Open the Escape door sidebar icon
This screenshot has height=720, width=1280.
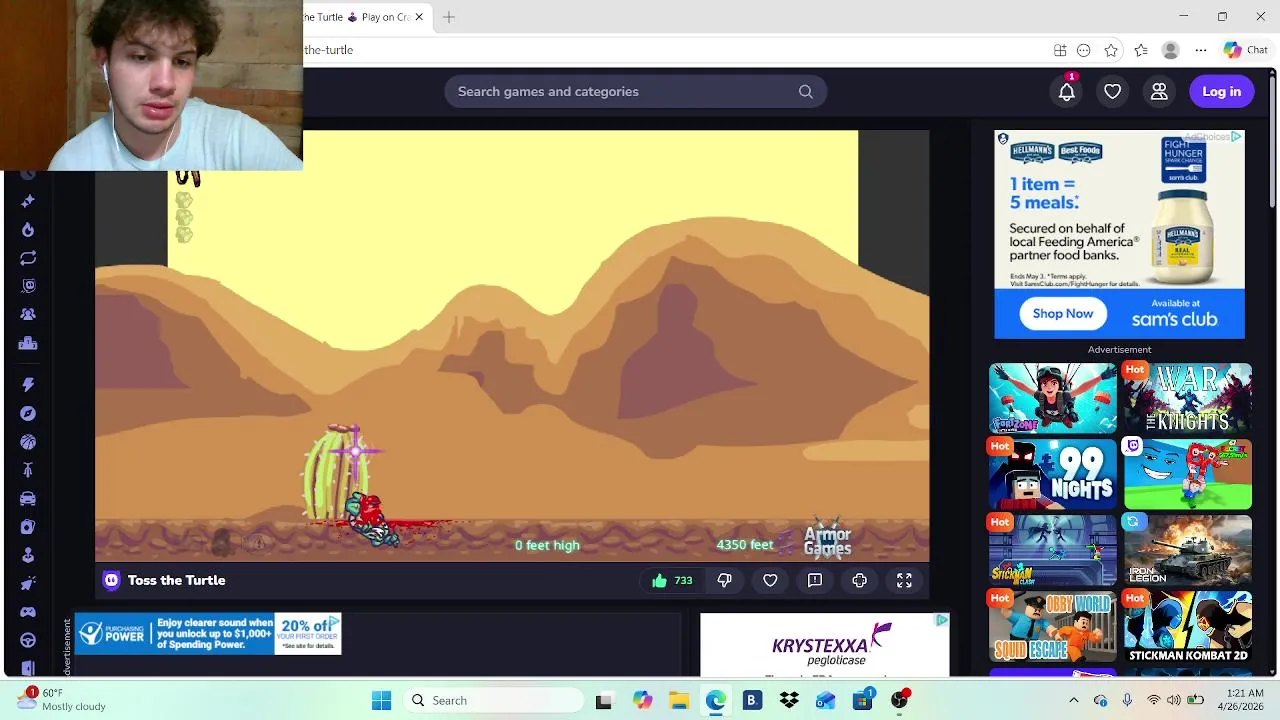[x=28, y=667]
